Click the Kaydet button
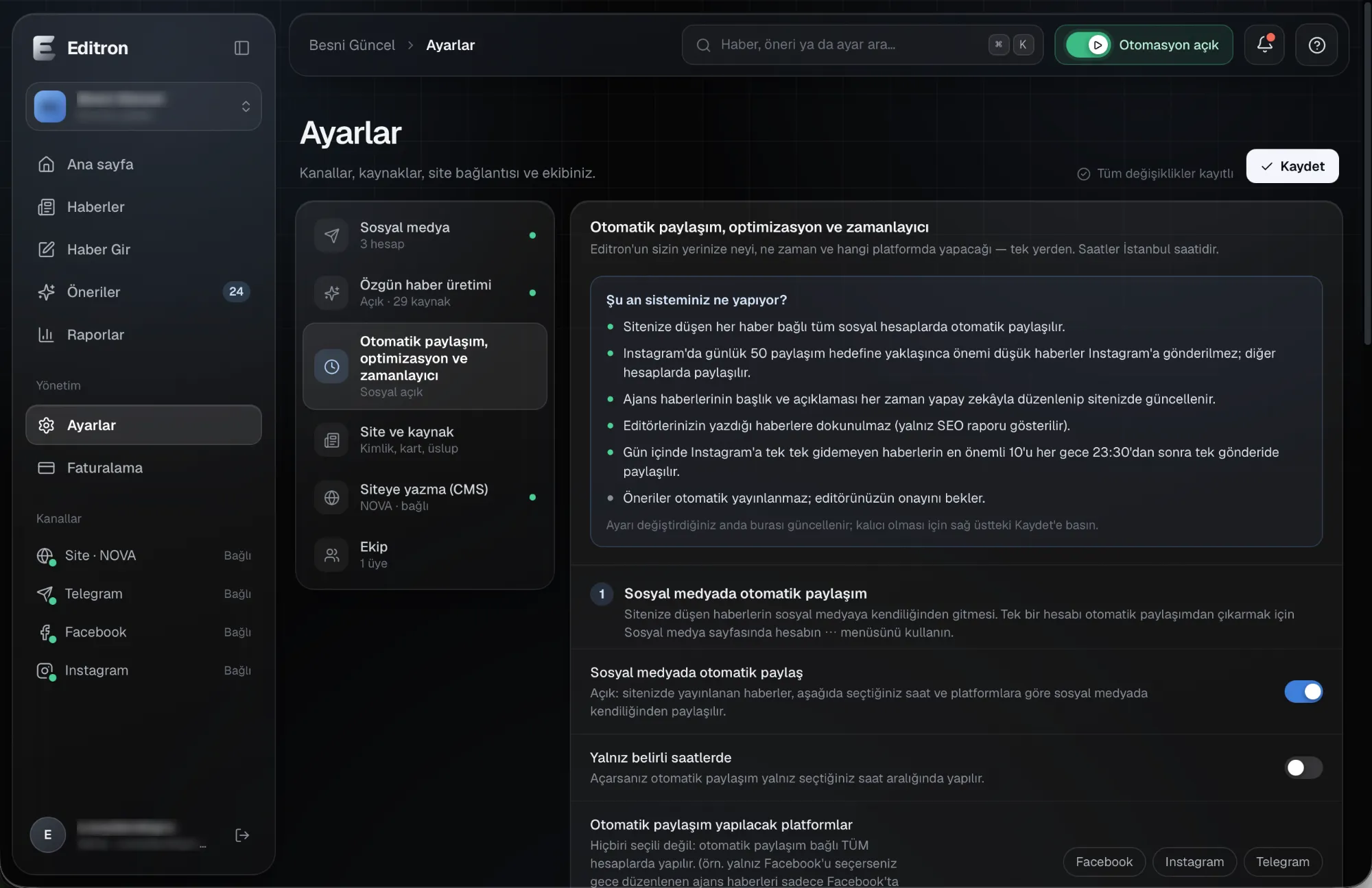This screenshot has height=888, width=1372. [x=1292, y=166]
